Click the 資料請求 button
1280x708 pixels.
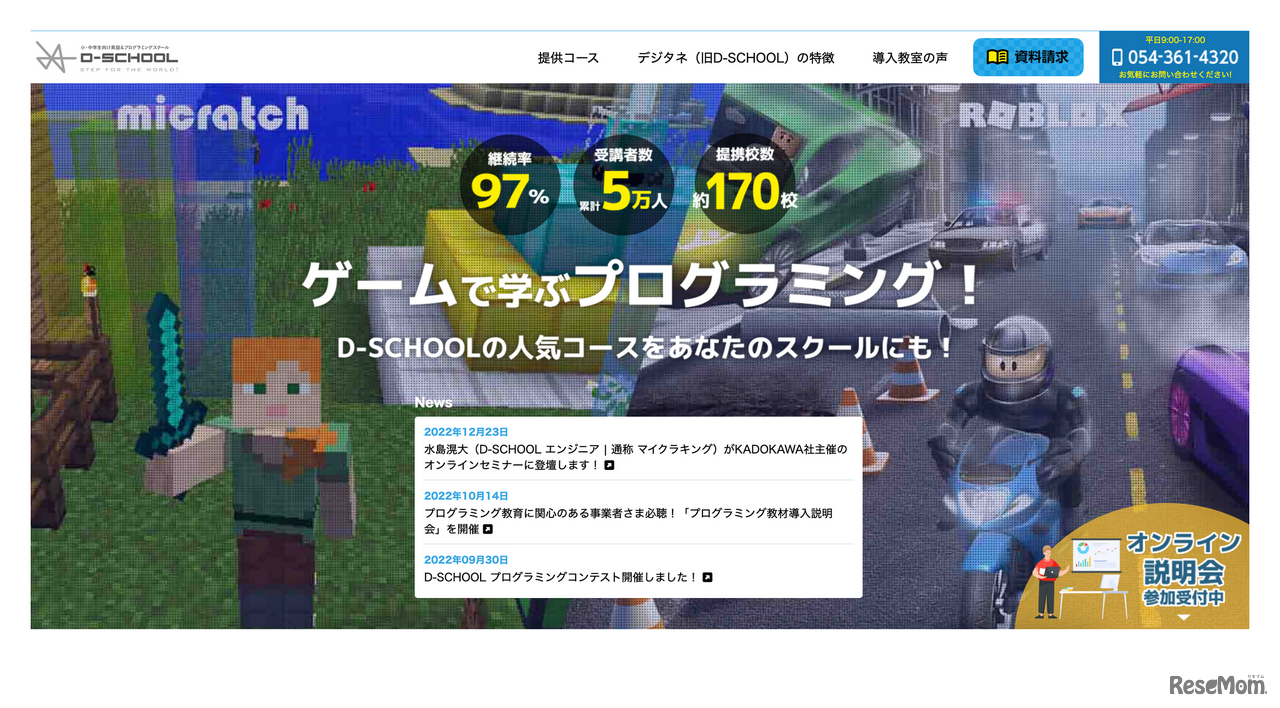pos(1027,57)
